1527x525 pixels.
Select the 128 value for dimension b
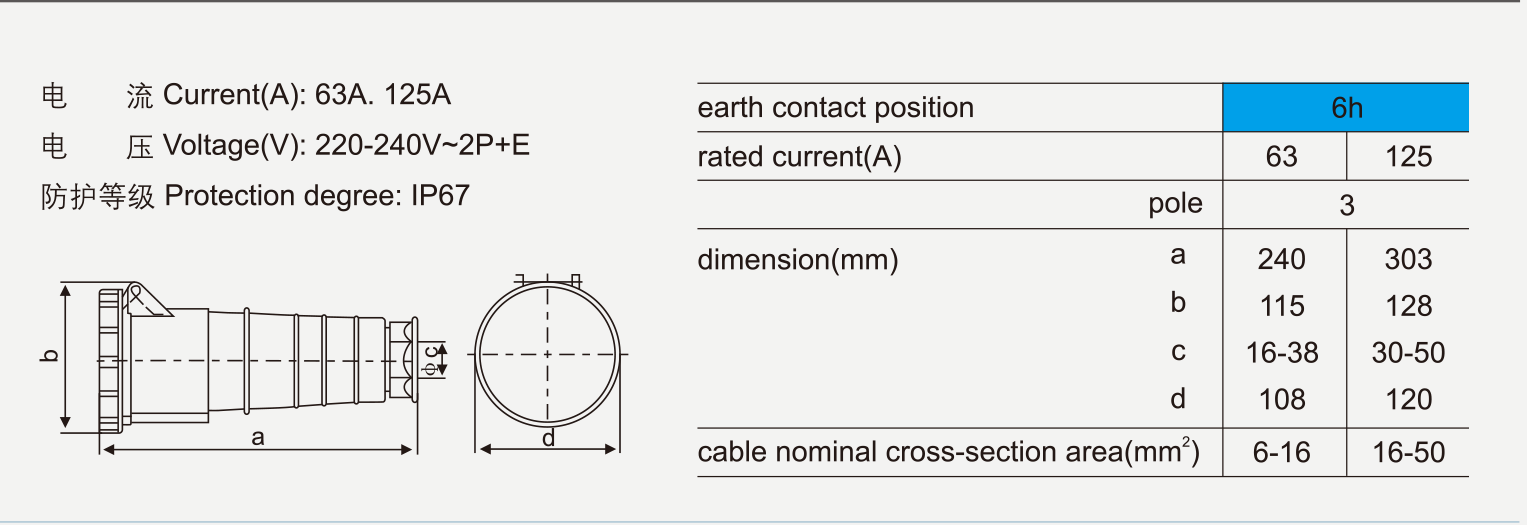coord(1408,306)
